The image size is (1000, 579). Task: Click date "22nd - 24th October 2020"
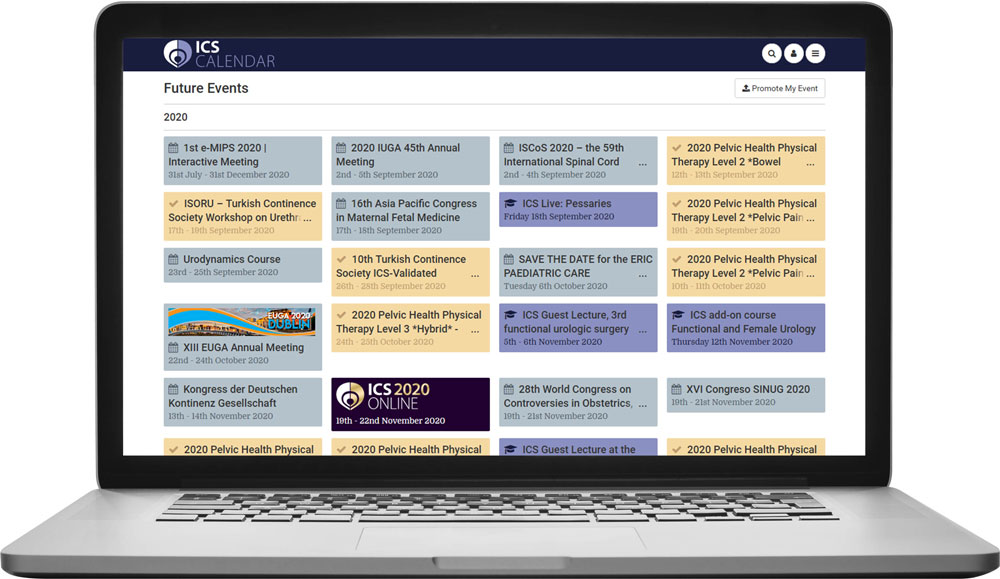click(x=218, y=360)
